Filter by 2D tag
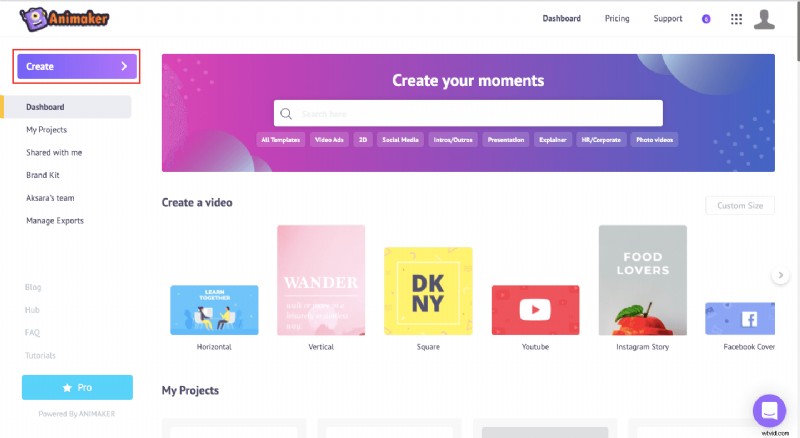 (363, 140)
